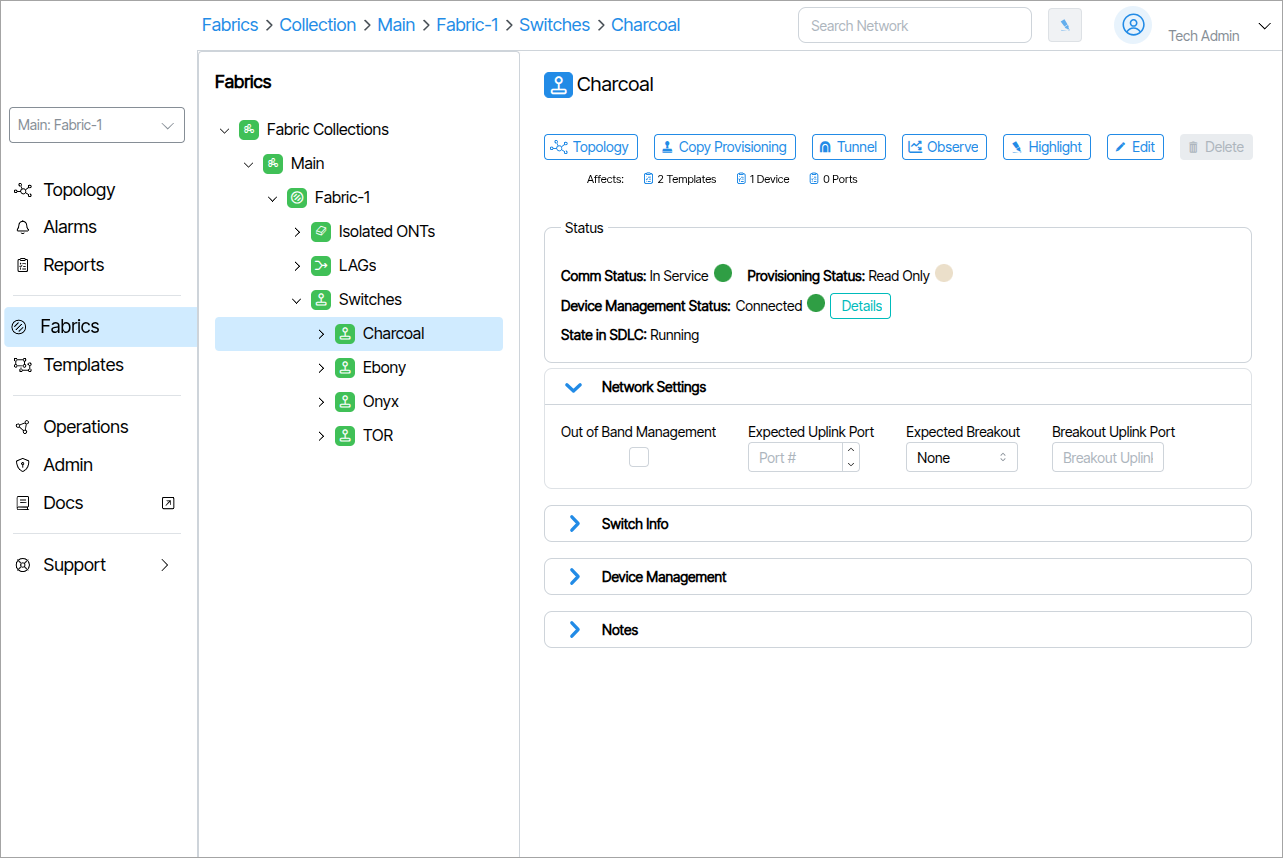Click the Topology sidebar icon
The width and height of the screenshot is (1283, 858).
[23, 190]
